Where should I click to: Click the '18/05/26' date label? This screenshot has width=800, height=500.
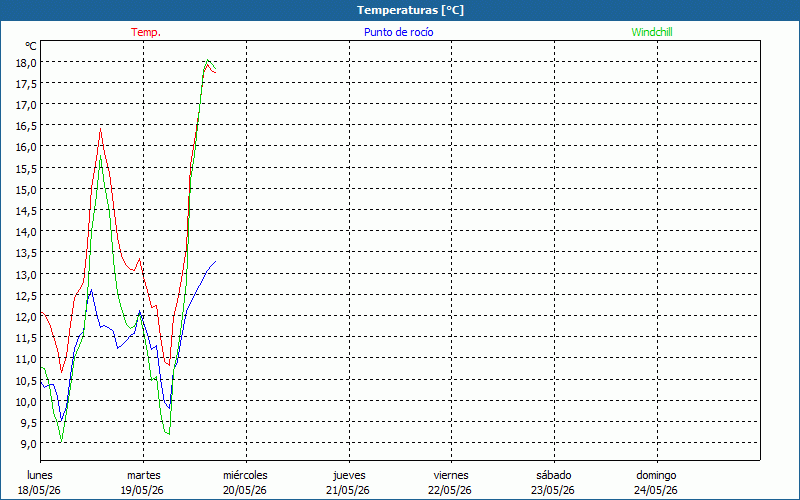(39, 490)
